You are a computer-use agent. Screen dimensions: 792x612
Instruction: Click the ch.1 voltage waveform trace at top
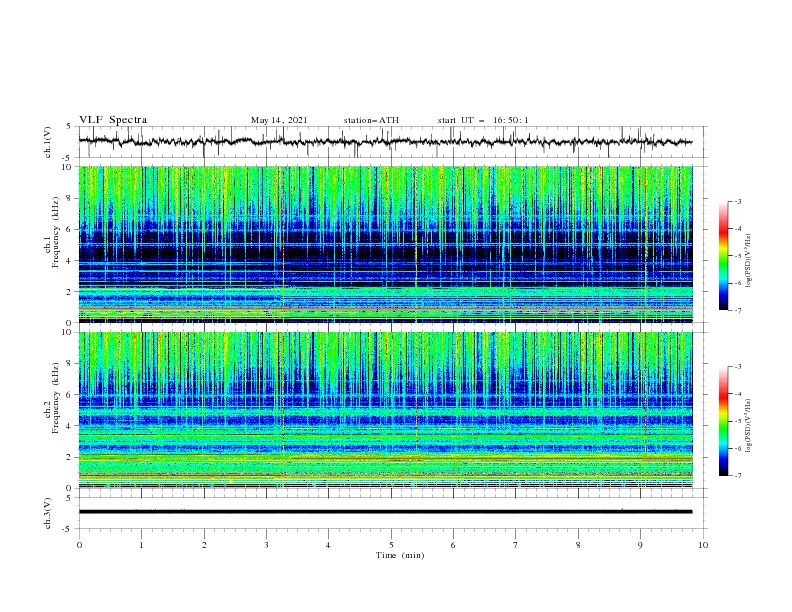tap(385, 142)
